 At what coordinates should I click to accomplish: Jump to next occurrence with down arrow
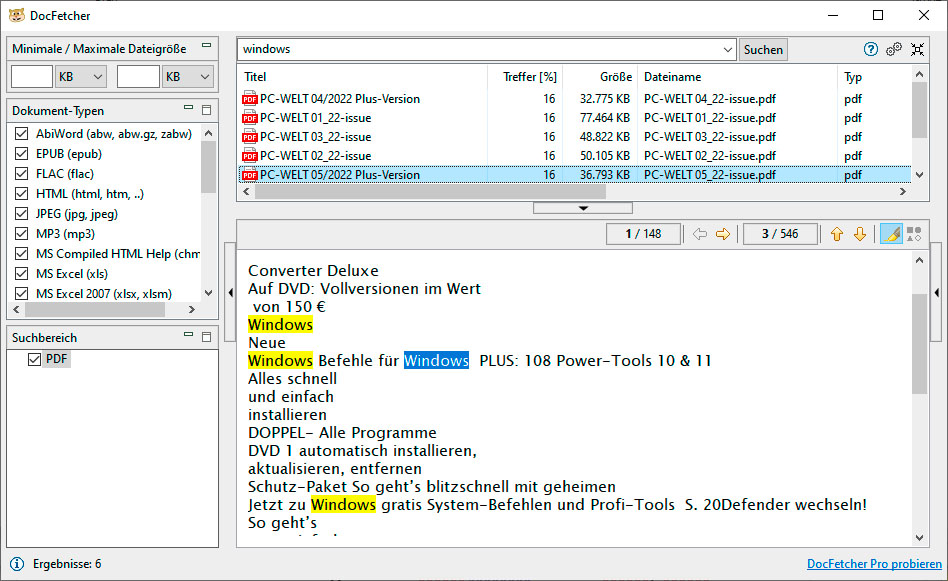click(860, 234)
